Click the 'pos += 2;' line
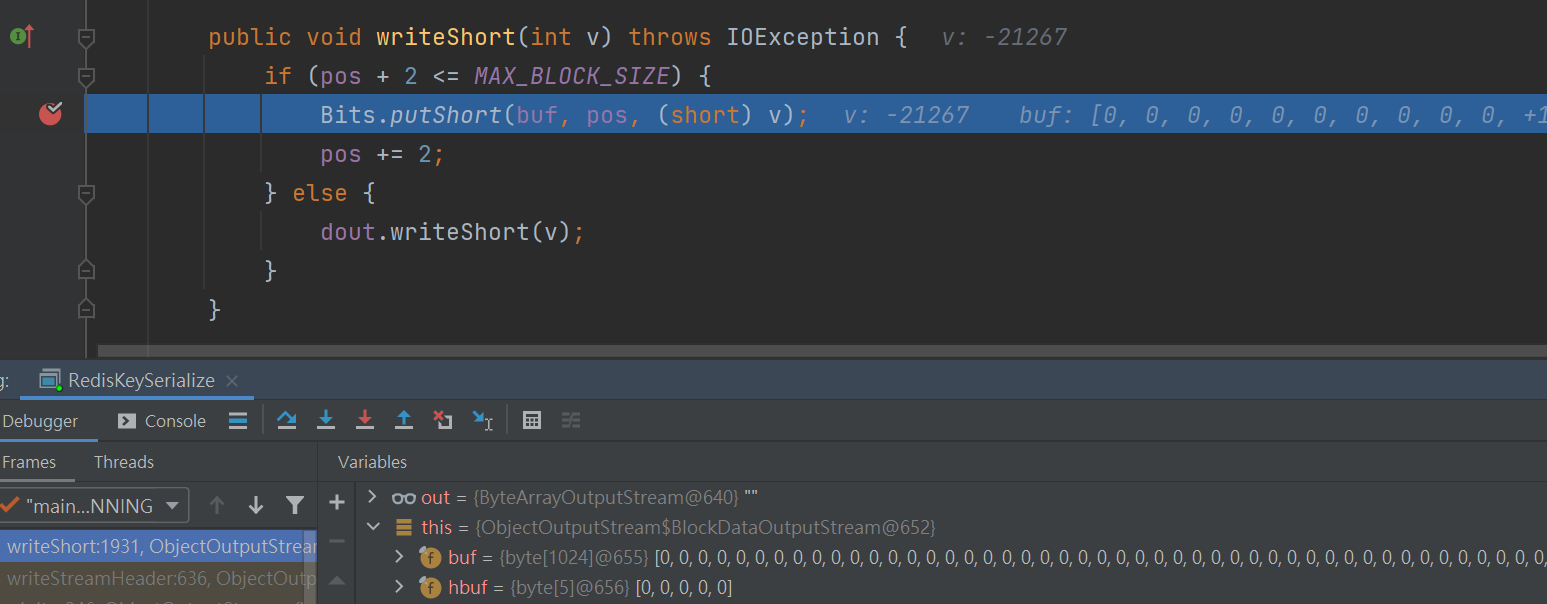 pos(381,155)
